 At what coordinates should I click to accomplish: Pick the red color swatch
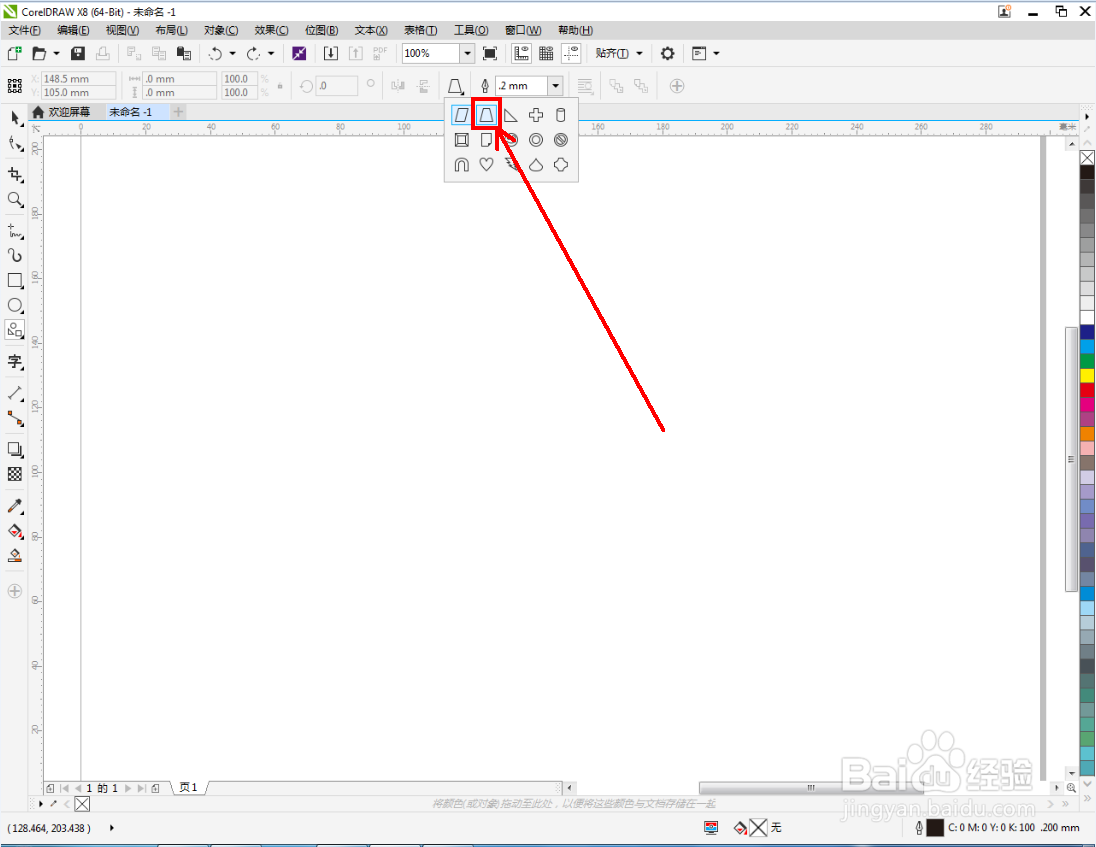[x=1087, y=390]
